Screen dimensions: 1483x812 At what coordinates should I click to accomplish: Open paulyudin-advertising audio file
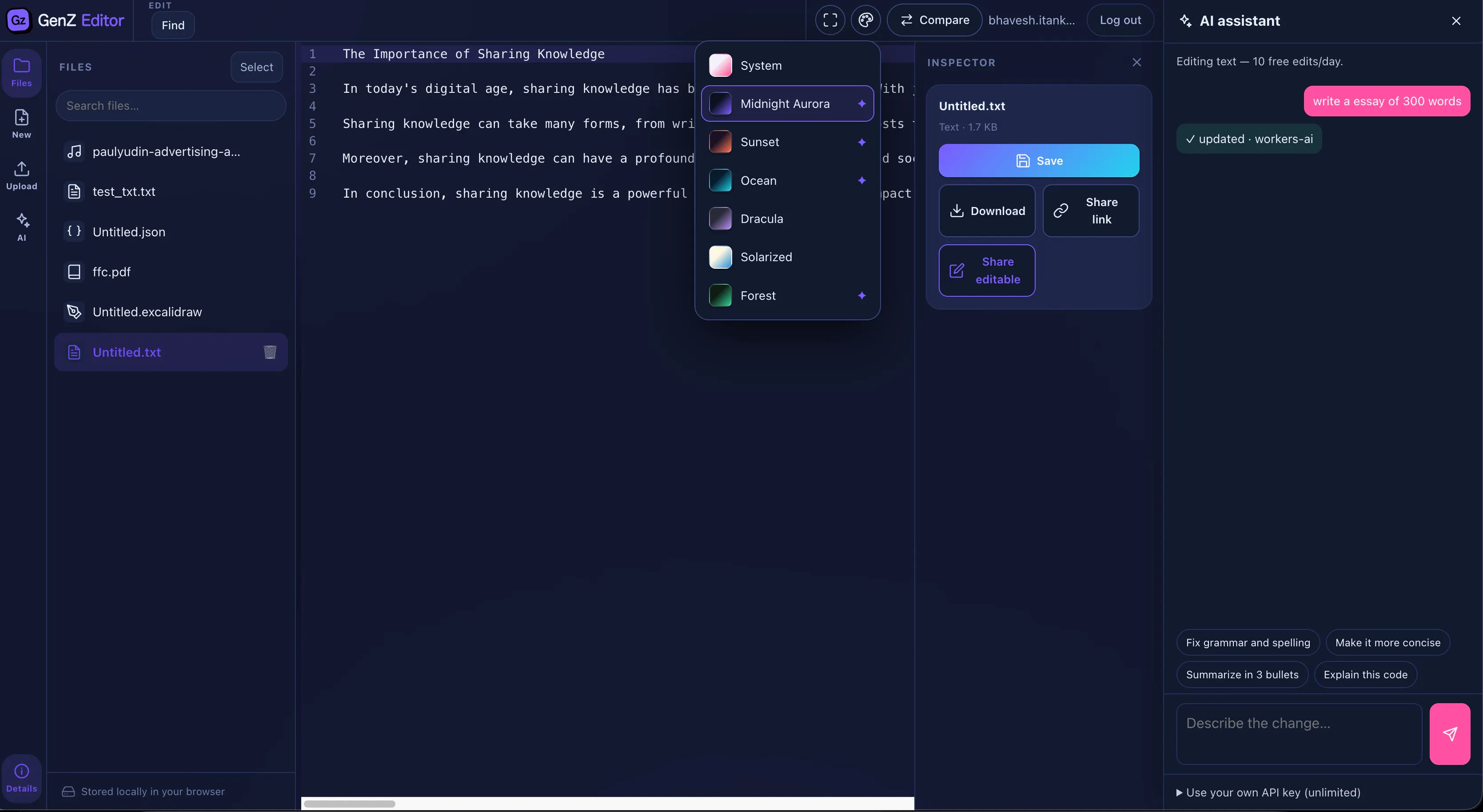pos(171,151)
